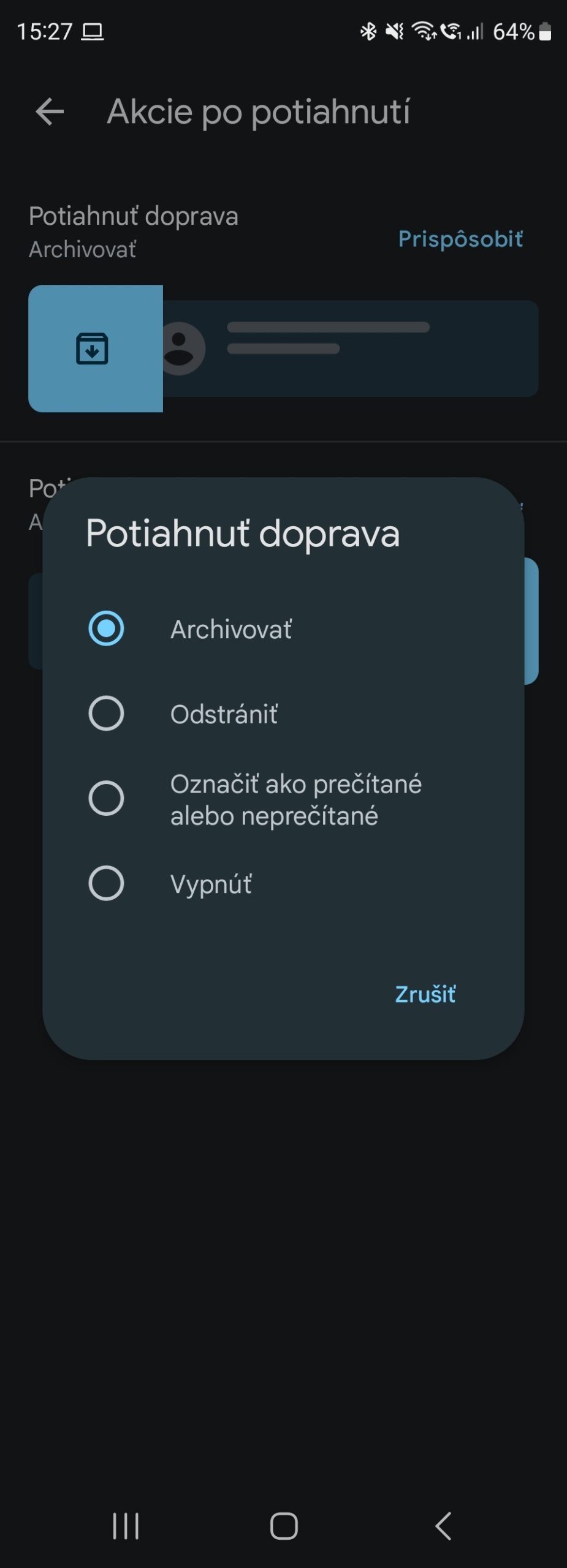Screen dimensions: 567x1568
Task: Tap the Odstrániť option label
Action: (x=224, y=714)
